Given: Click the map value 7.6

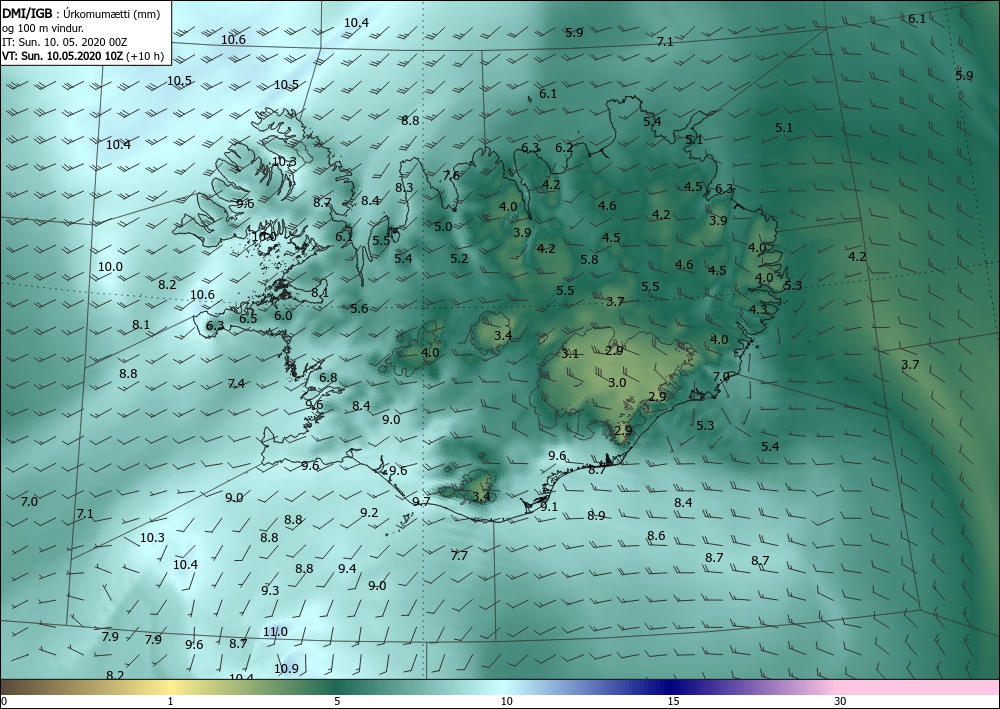Looking at the screenshot, I should click(x=451, y=175).
